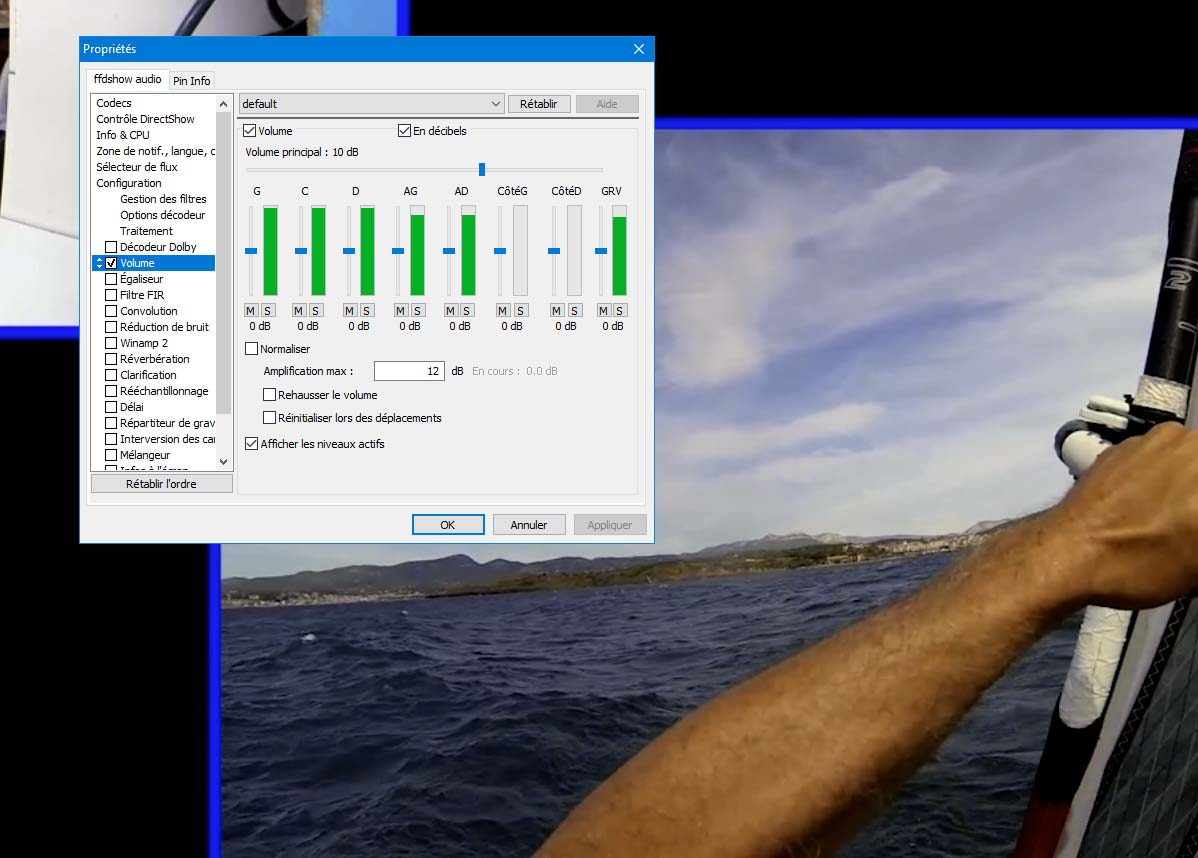Enable the Égaliseur filter checkbox
This screenshot has width=1198, height=858.
click(112, 279)
